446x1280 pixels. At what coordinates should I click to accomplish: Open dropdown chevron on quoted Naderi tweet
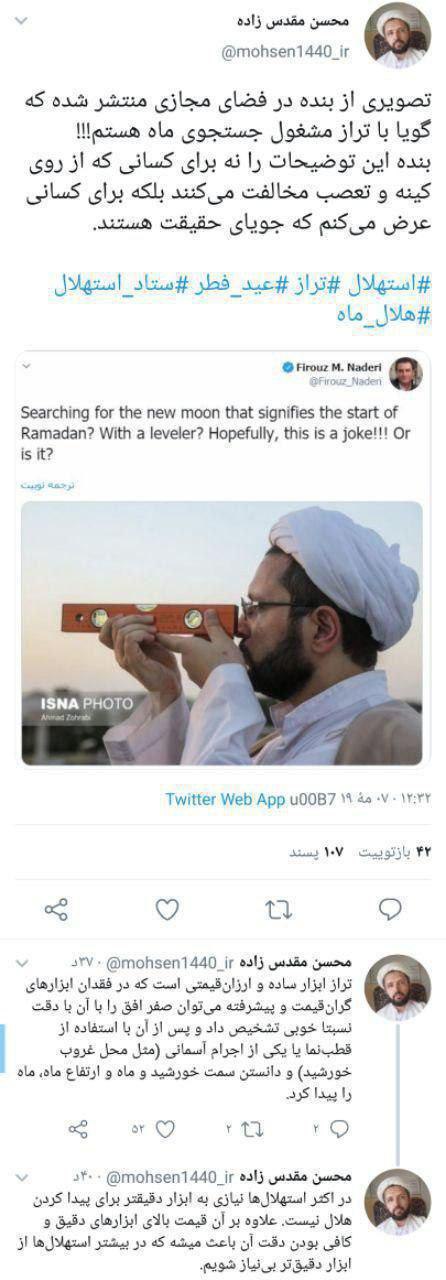[34, 368]
